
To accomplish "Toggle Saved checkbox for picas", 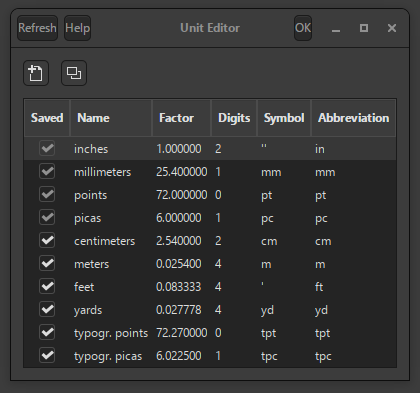I will 47,217.
